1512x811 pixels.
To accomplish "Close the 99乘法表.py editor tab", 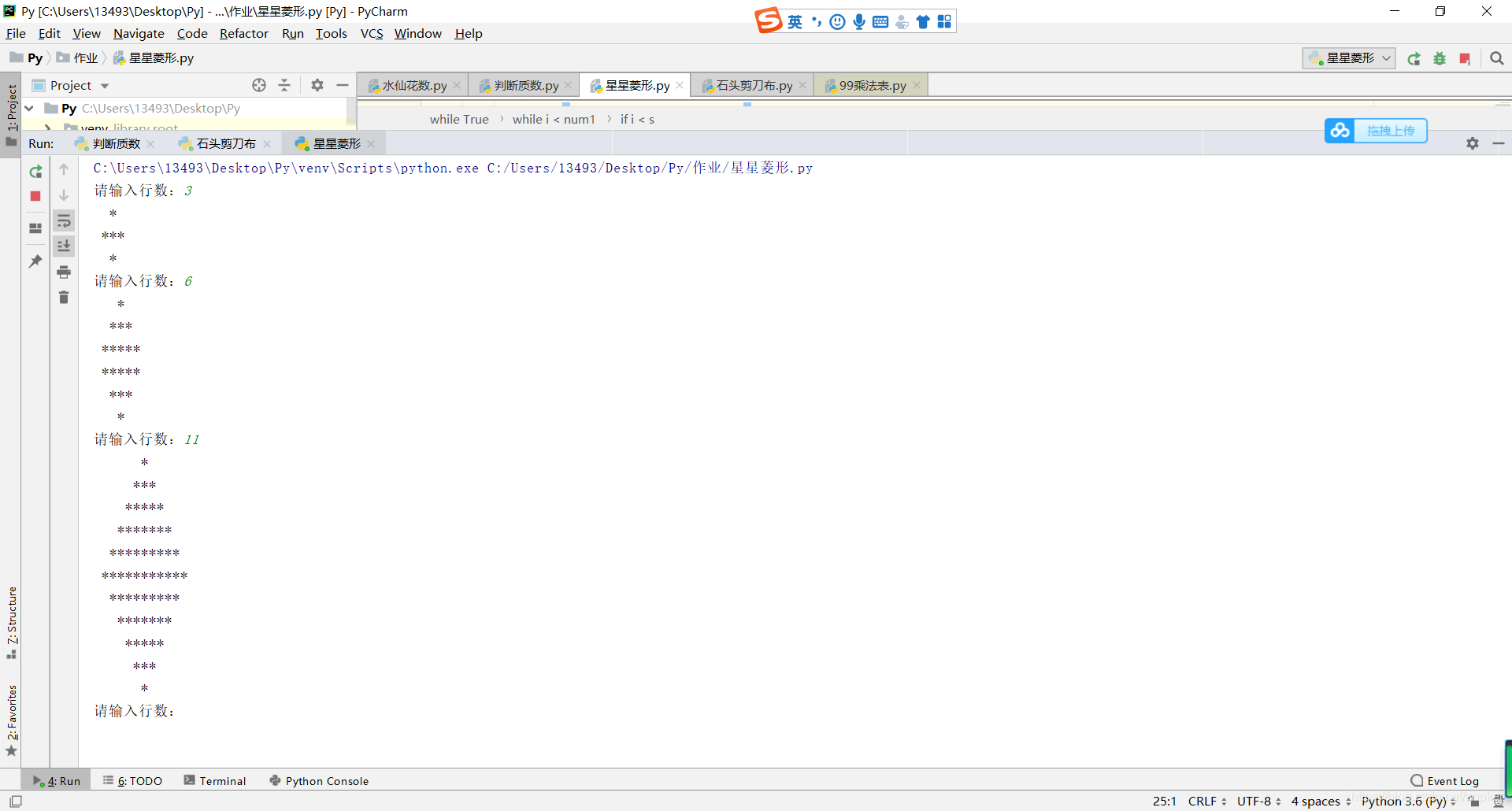I will [917, 85].
